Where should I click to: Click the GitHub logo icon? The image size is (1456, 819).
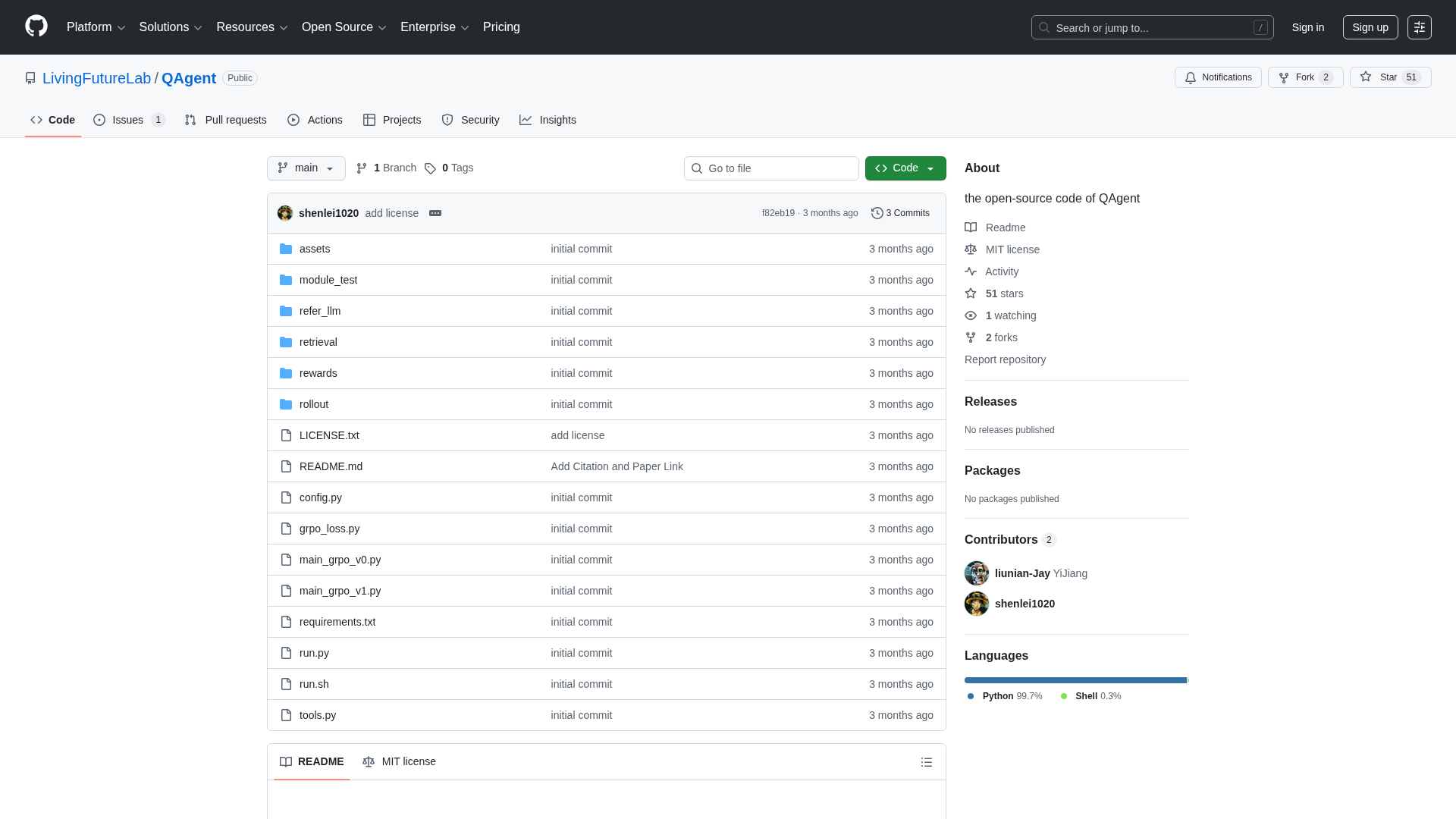click(36, 27)
